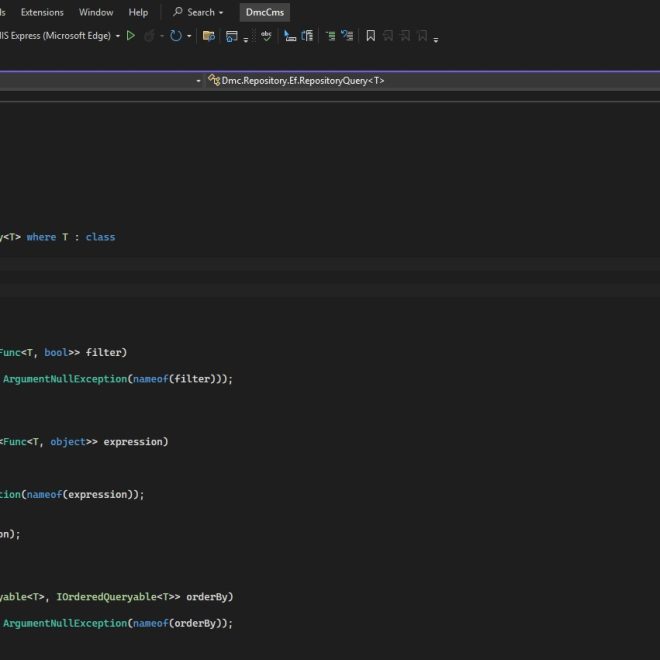Click 'filter)' parameter in method signature
660x660 pixels.
(106, 352)
